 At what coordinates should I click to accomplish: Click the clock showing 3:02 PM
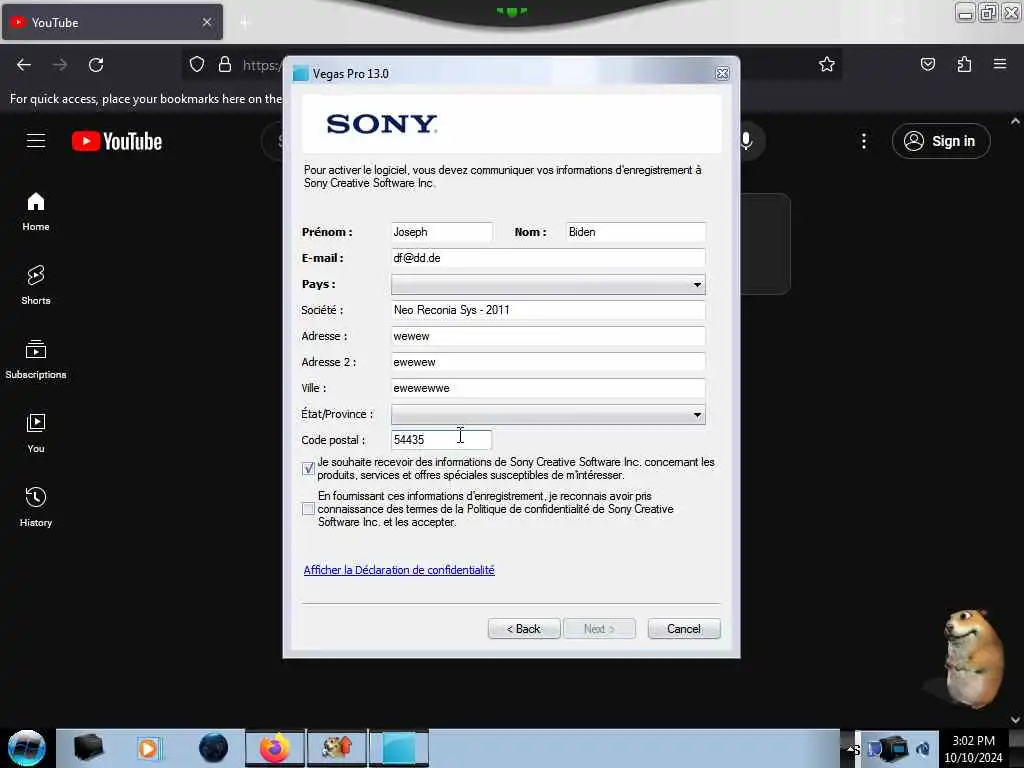973,741
